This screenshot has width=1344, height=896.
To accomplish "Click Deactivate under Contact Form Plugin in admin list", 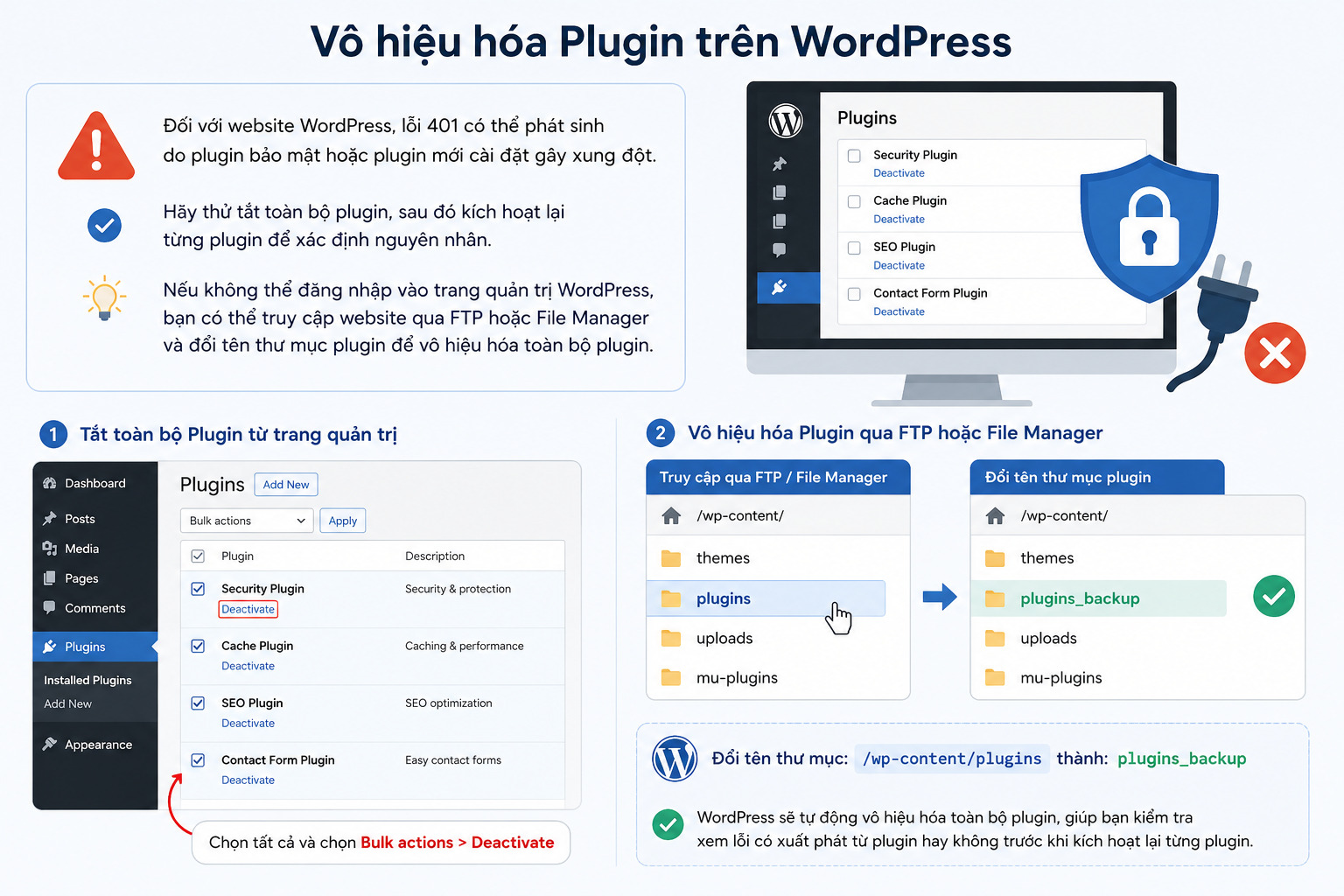I will (248, 780).
